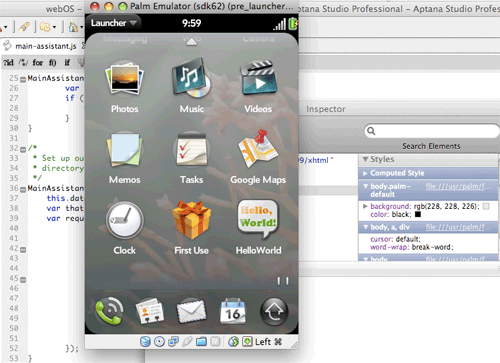
Task: Click the rgb(228, 228, 226) background color swatch
Action: (486, 206)
